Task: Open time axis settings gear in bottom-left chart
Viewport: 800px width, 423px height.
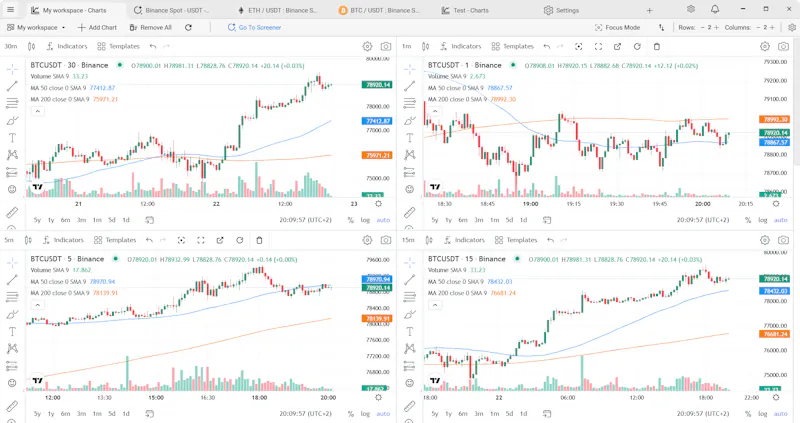Action: pos(379,397)
